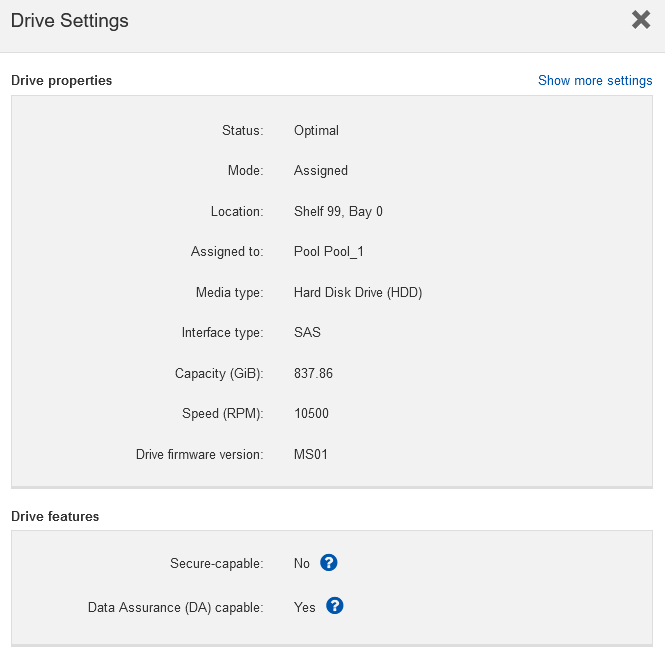The height and width of the screenshot is (668, 665).
Task: Click the Data Assurance Yes value
Action: [305, 607]
